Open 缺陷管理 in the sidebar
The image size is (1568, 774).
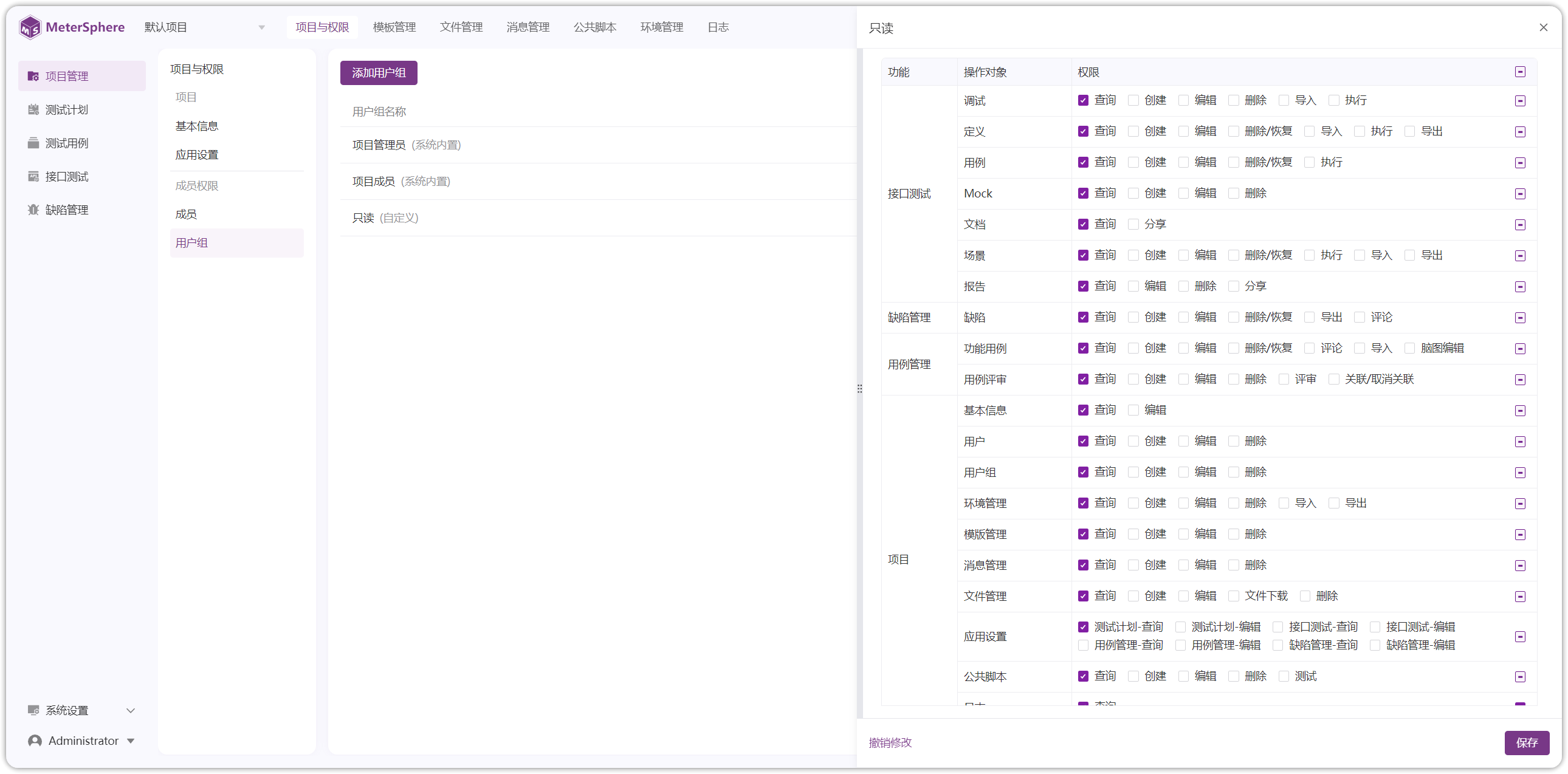(x=81, y=210)
